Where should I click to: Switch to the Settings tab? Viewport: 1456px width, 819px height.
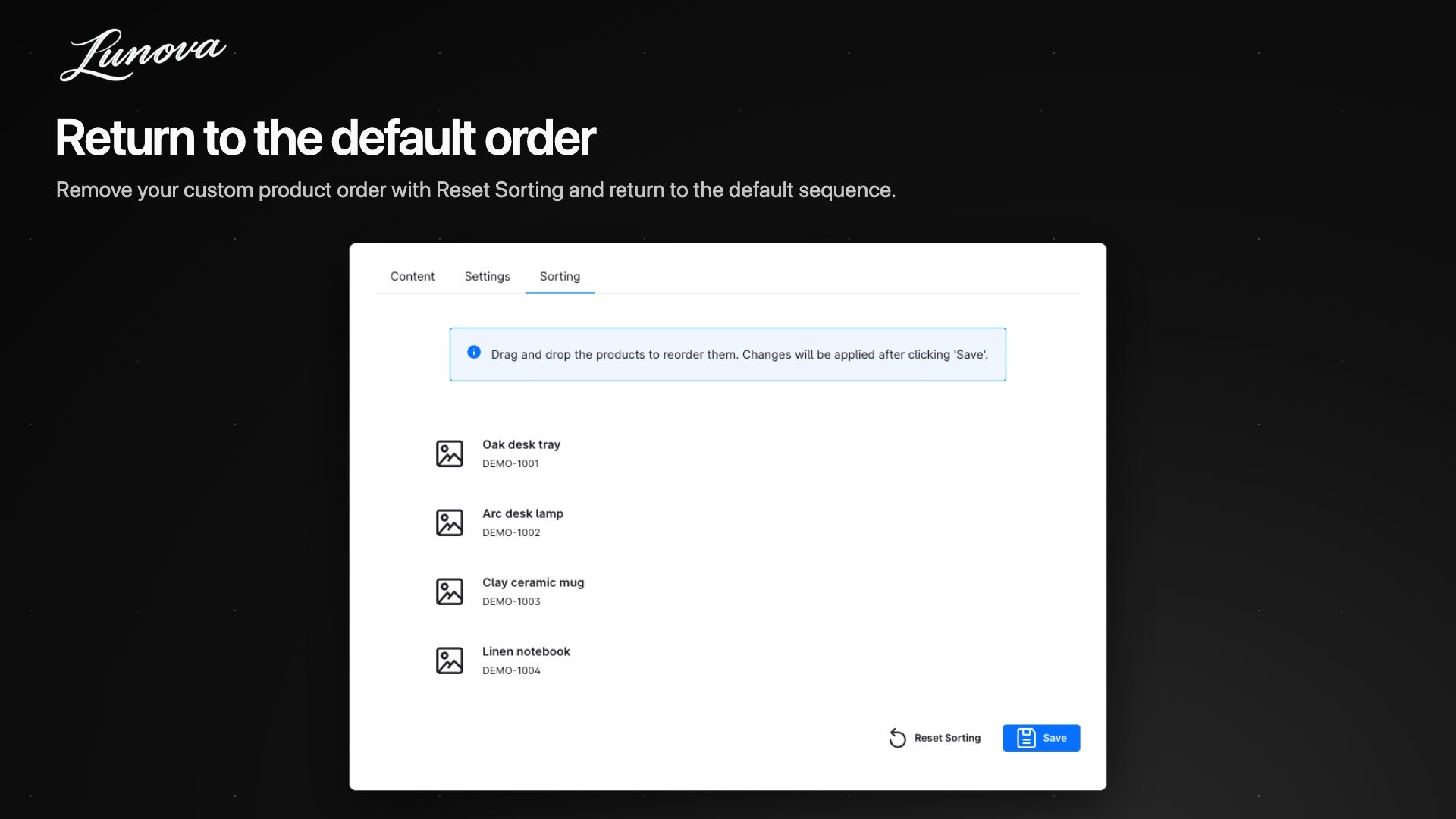[x=487, y=276]
